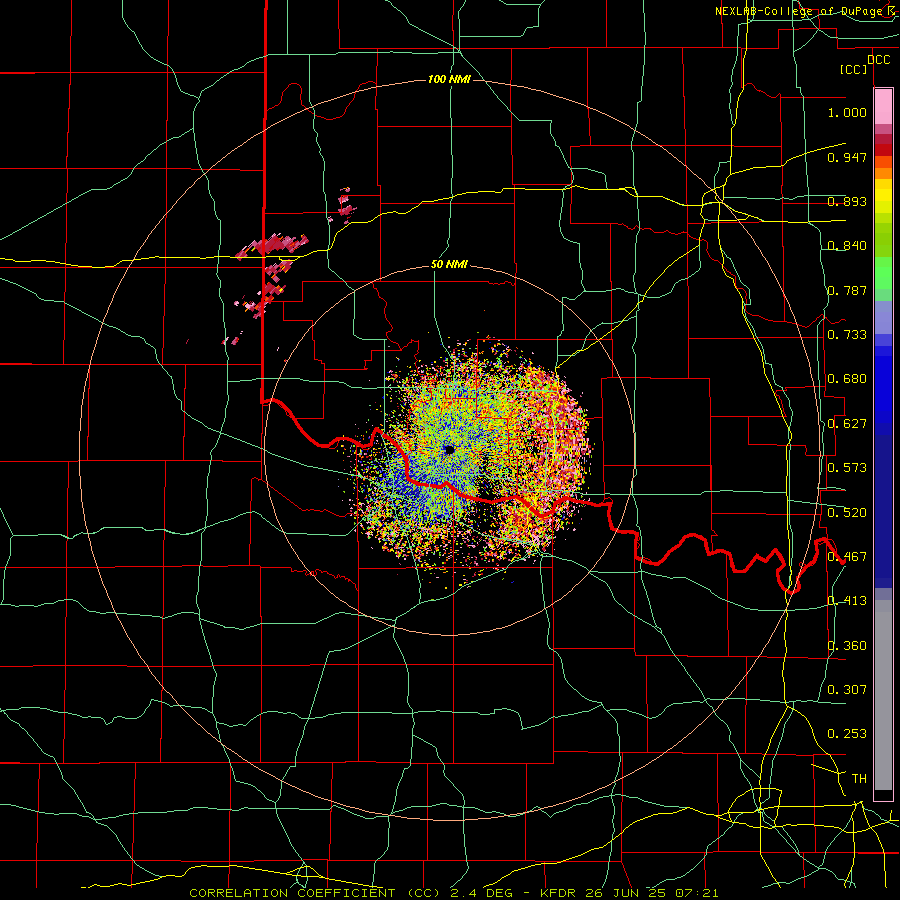Click the black radar site dot at map center
This screenshot has width=900, height=900.
[449, 449]
